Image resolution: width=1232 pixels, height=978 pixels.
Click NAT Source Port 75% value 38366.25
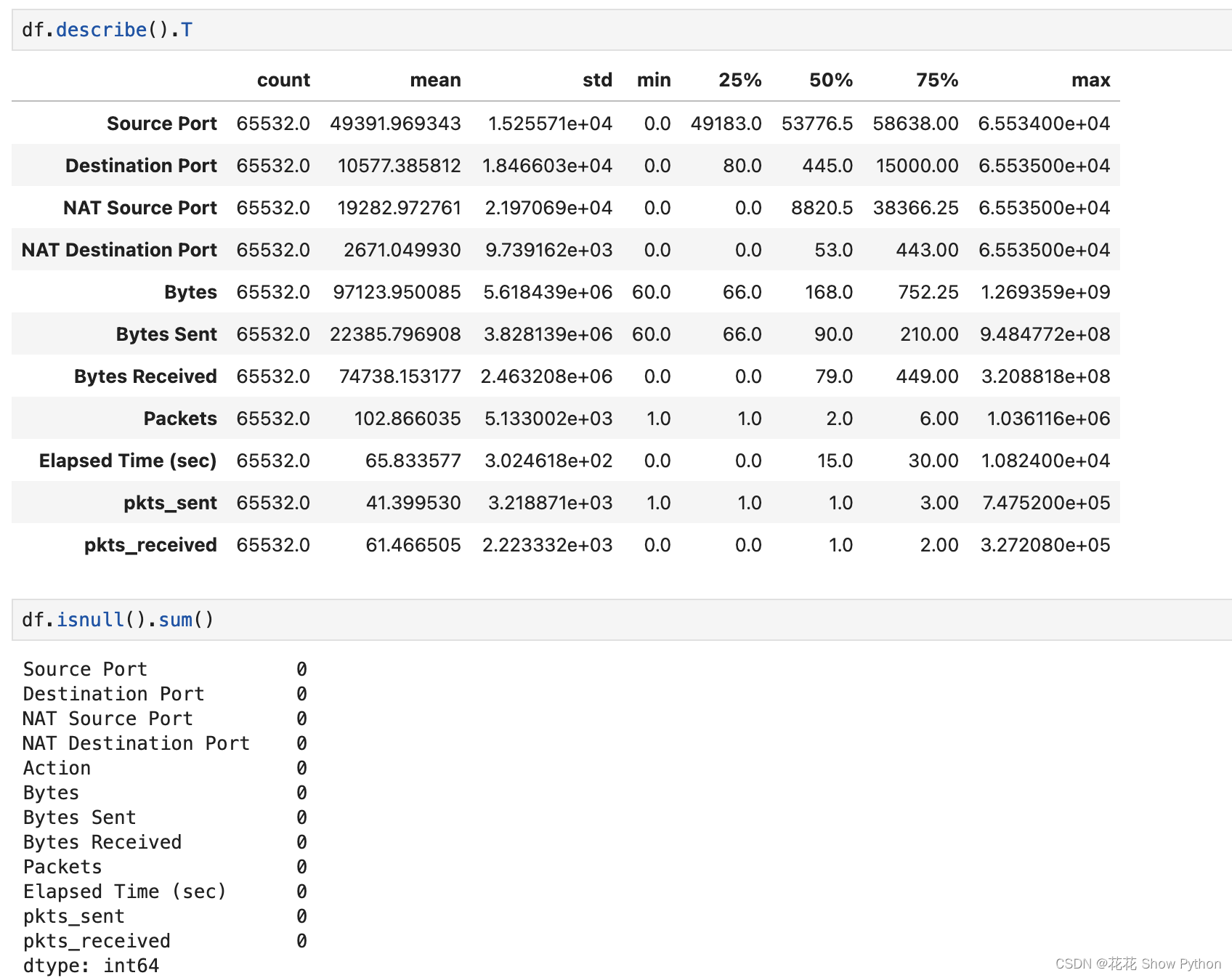pyautogui.click(x=915, y=208)
